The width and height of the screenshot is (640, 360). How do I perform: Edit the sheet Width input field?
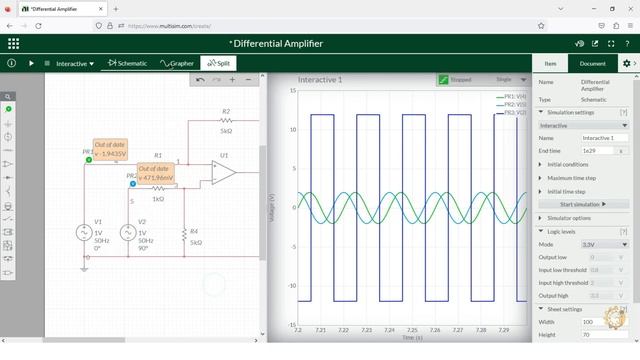pos(604,322)
